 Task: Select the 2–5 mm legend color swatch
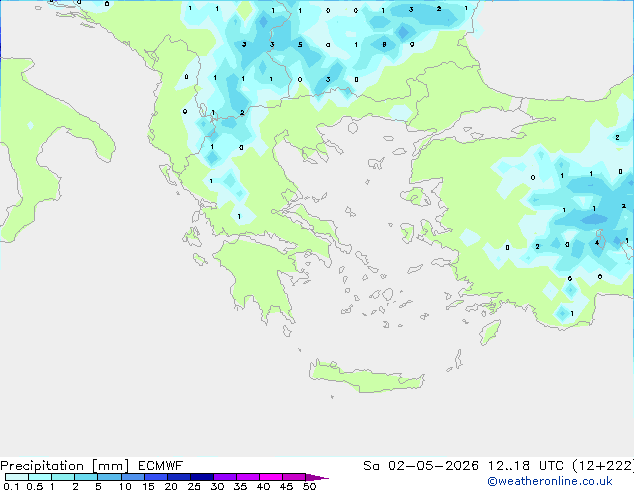point(86,477)
